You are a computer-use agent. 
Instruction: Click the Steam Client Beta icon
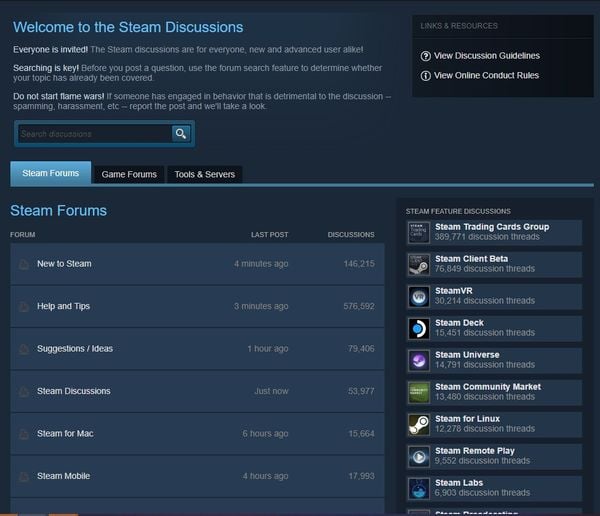pos(419,265)
